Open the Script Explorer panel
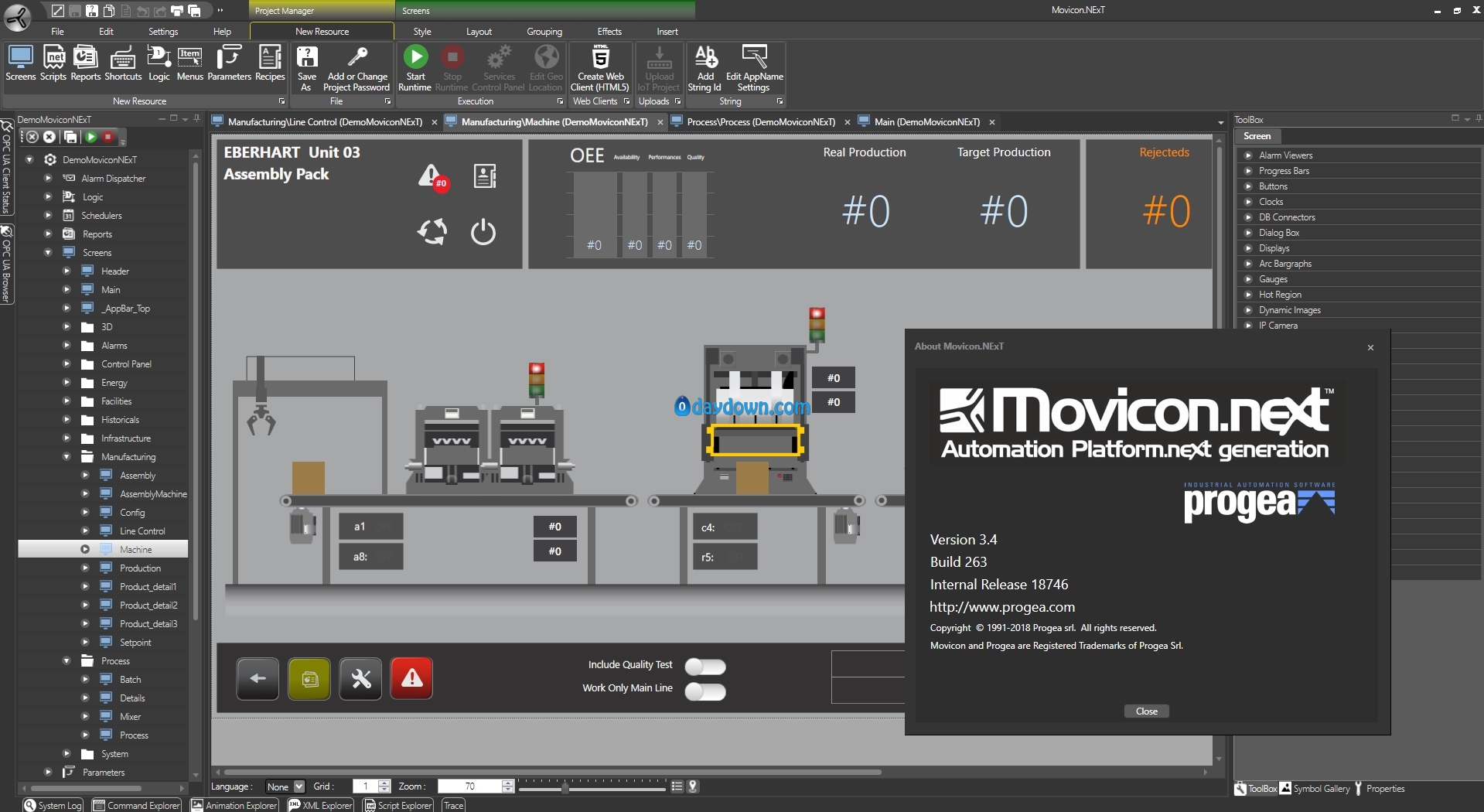 tap(398, 805)
